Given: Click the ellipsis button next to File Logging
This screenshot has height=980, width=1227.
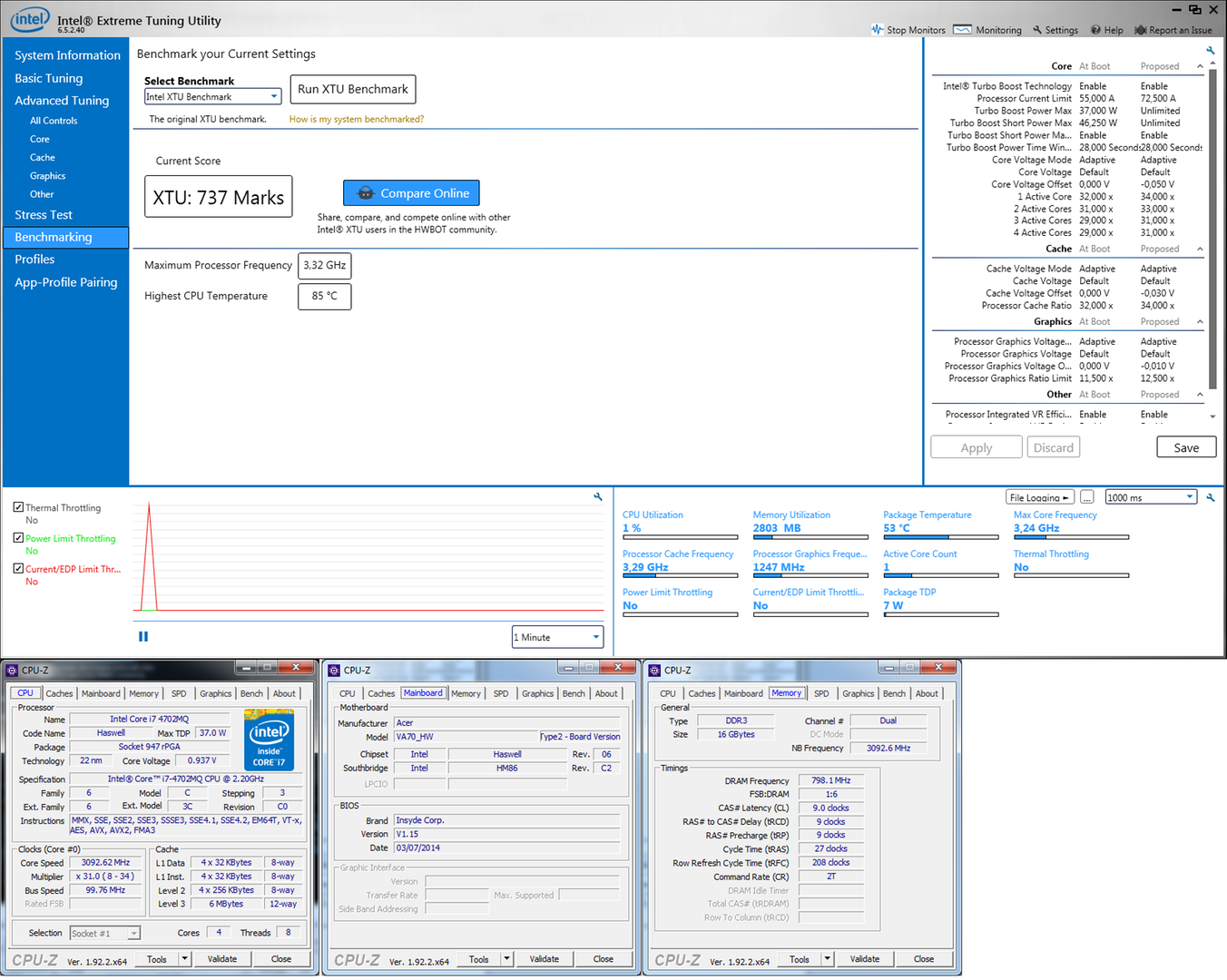Looking at the screenshot, I should click(1087, 497).
